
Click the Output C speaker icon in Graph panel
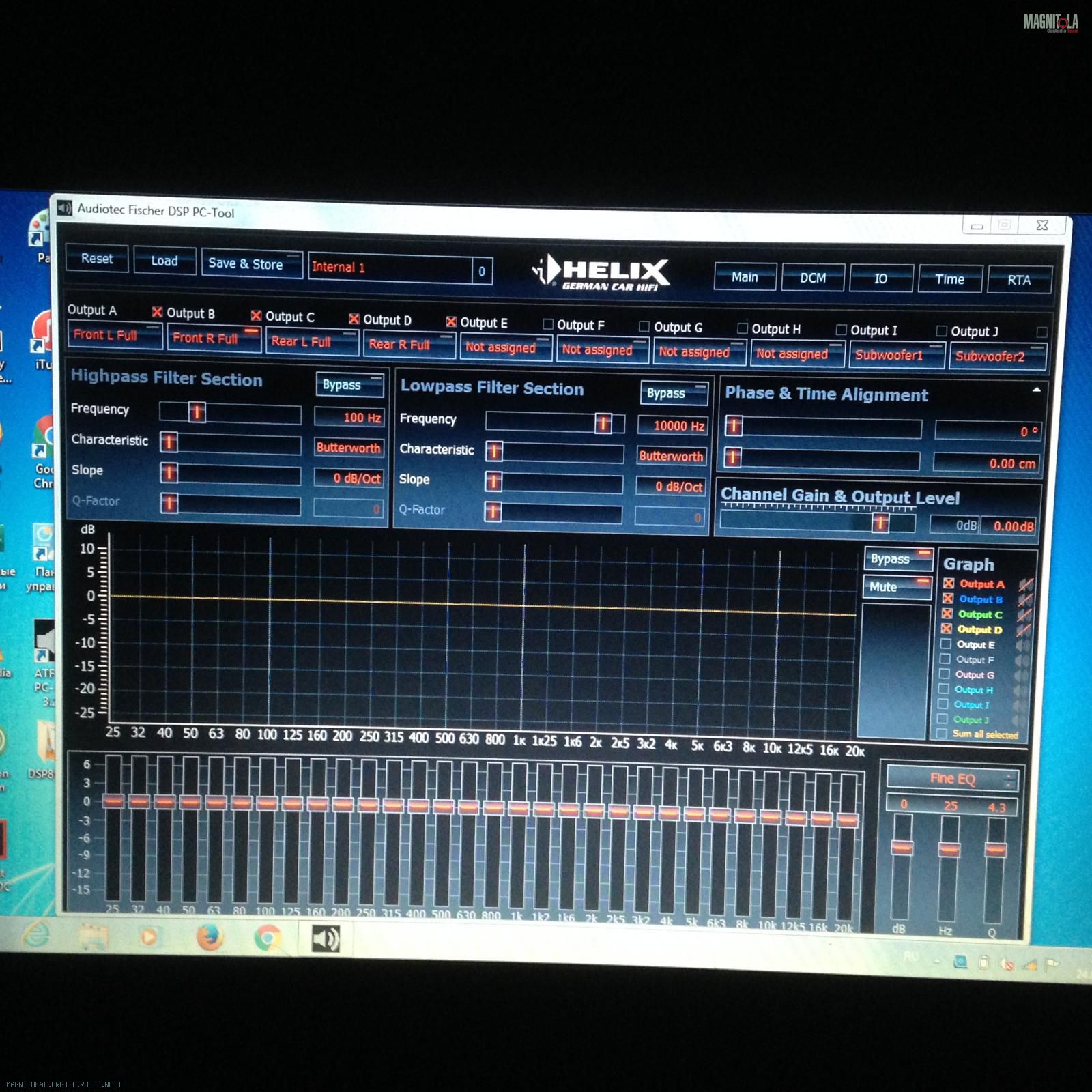click(1024, 615)
